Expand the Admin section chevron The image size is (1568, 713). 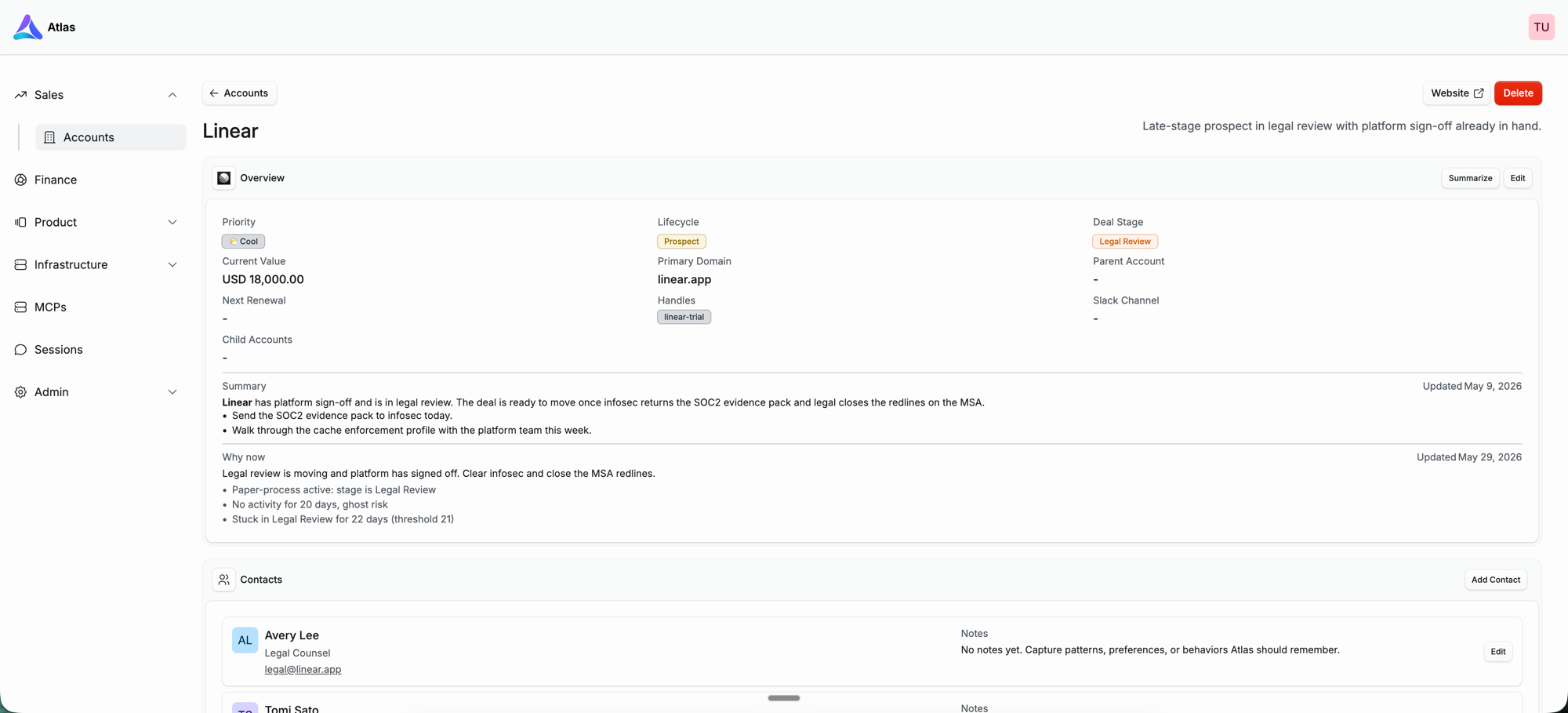172,391
